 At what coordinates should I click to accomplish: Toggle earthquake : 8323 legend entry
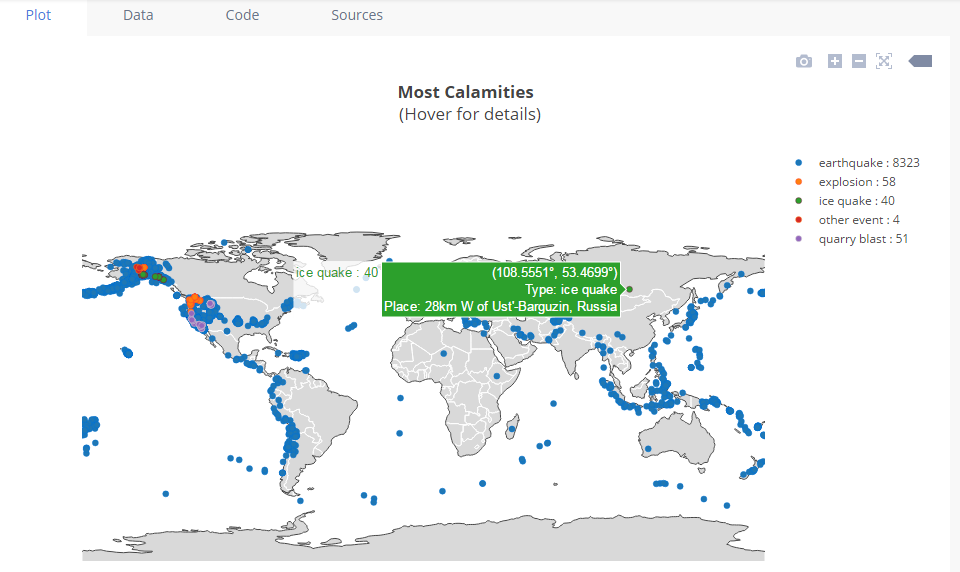point(858,163)
